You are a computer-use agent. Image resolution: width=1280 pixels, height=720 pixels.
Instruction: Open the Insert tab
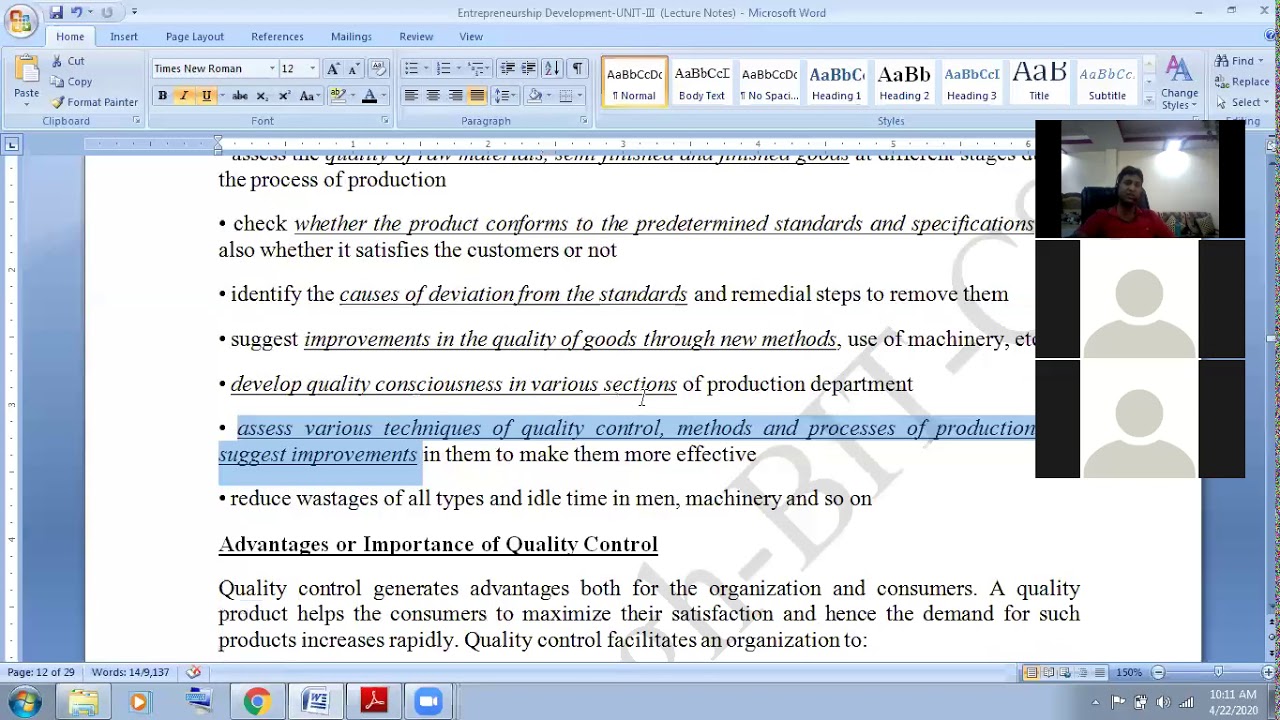(x=124, y=37)
